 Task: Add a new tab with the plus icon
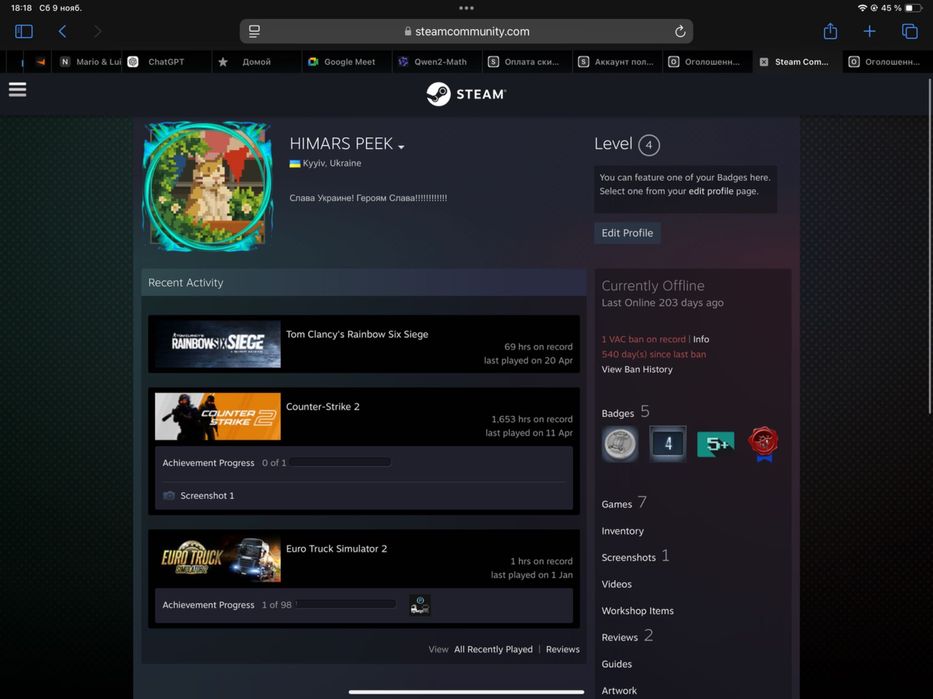(869, 31)
